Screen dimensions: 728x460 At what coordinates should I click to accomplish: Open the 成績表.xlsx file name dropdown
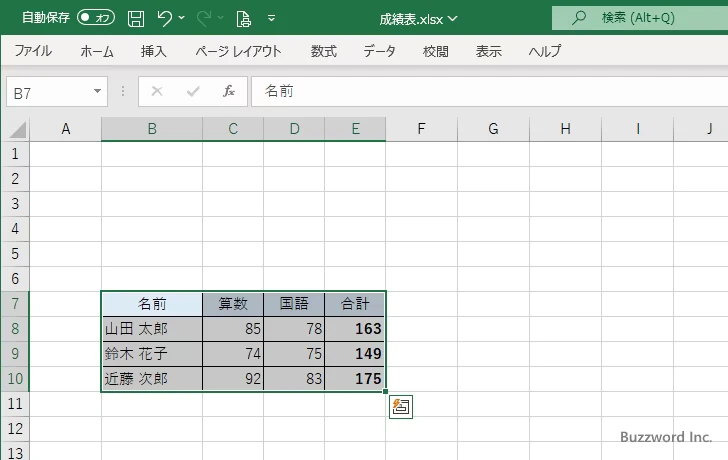419,18
